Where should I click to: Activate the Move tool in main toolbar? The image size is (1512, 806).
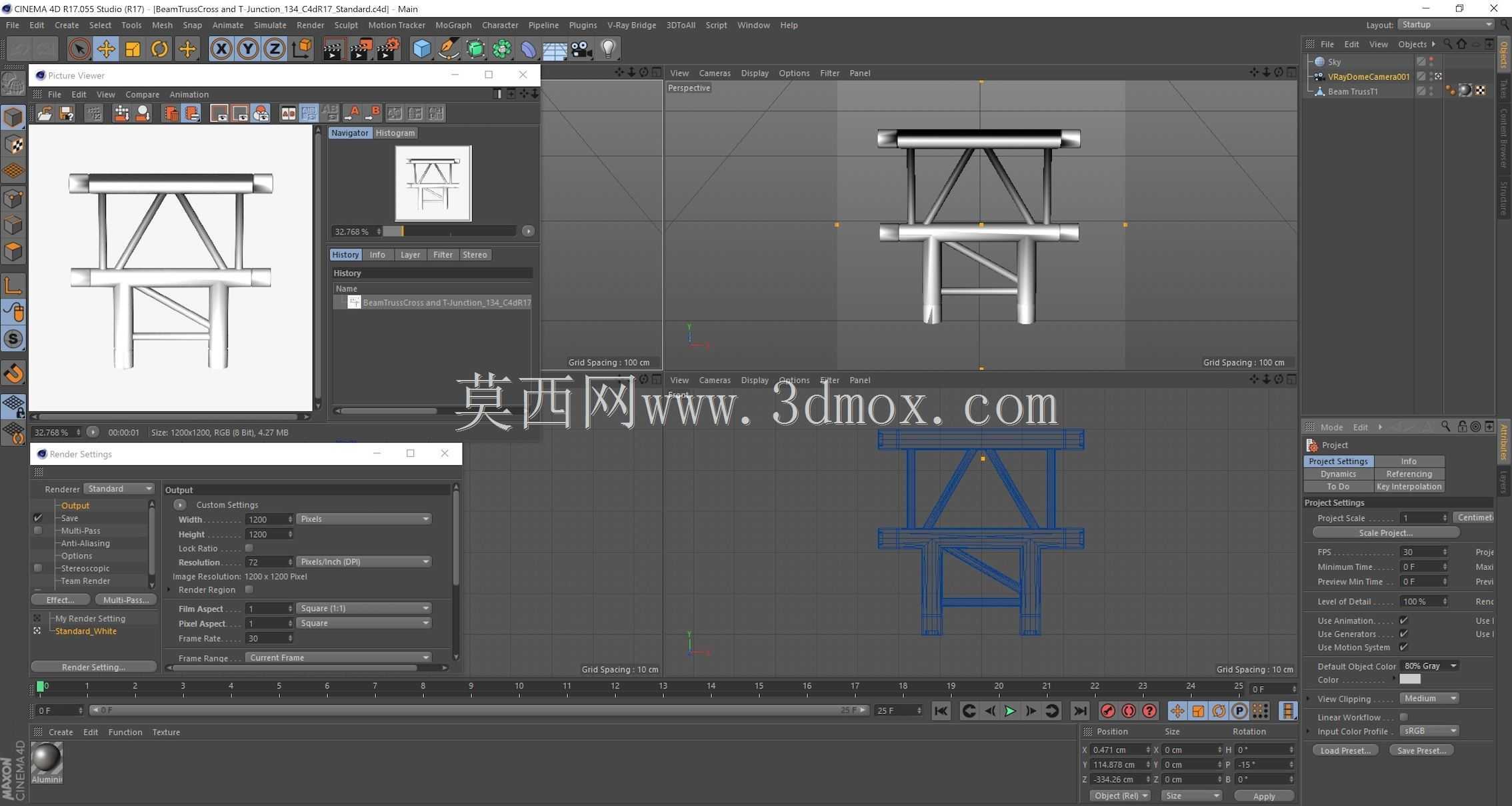[105, 49]
